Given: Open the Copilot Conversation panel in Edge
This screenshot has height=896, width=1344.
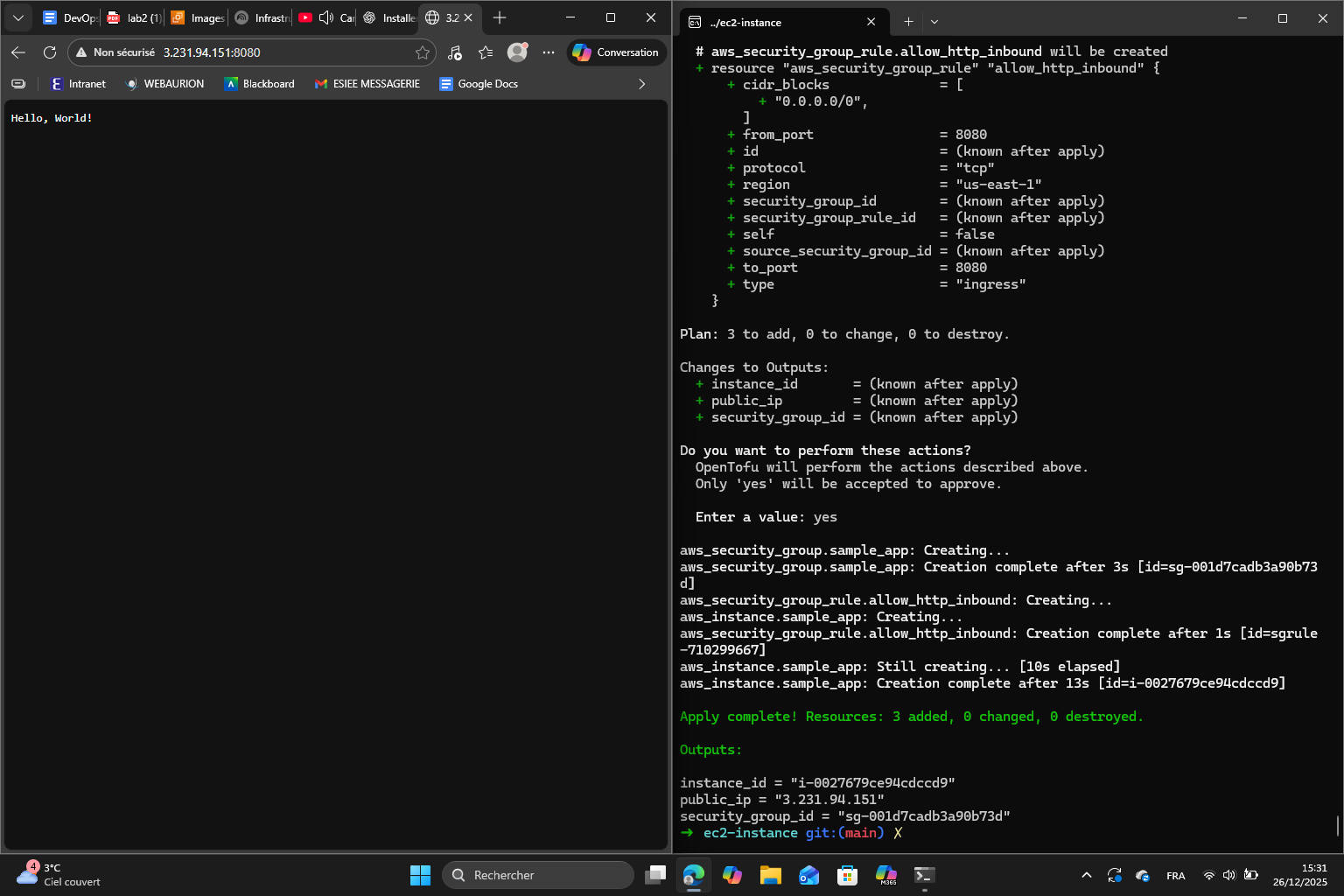Looking at the screenshot, I should 615,52.
